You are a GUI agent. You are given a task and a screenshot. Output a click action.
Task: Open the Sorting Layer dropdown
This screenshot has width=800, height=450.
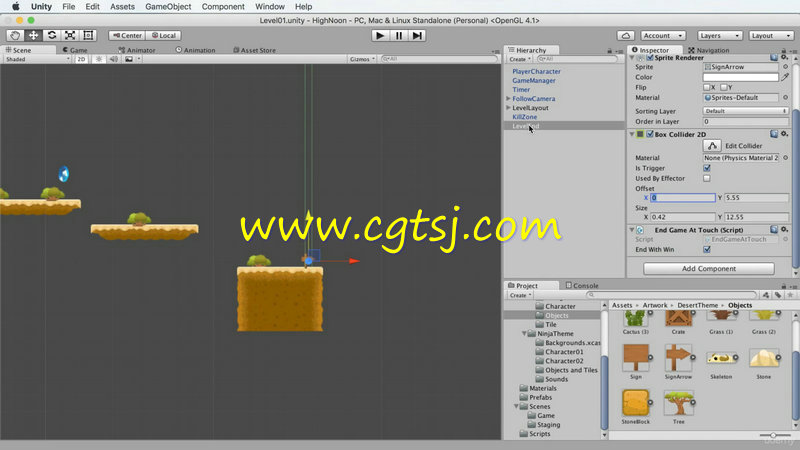(745, 111)
